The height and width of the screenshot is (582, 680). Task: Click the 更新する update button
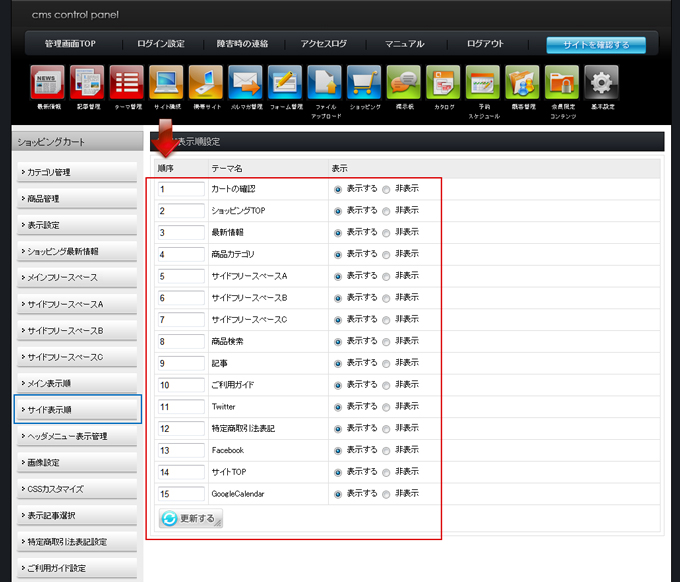tap(190, 519)
